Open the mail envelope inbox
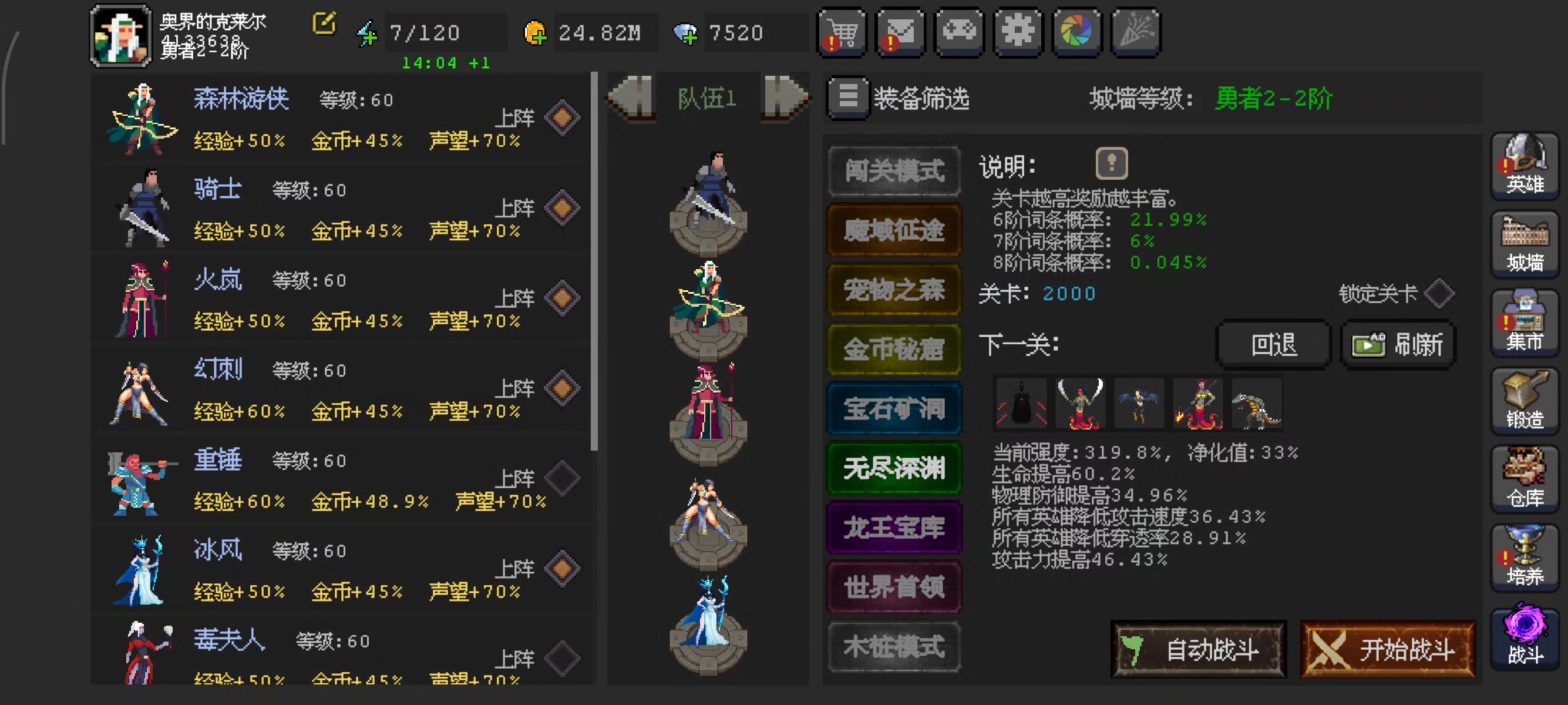Image resolution: width=1568 pixels, height=705 pixels. click(900, 32)
